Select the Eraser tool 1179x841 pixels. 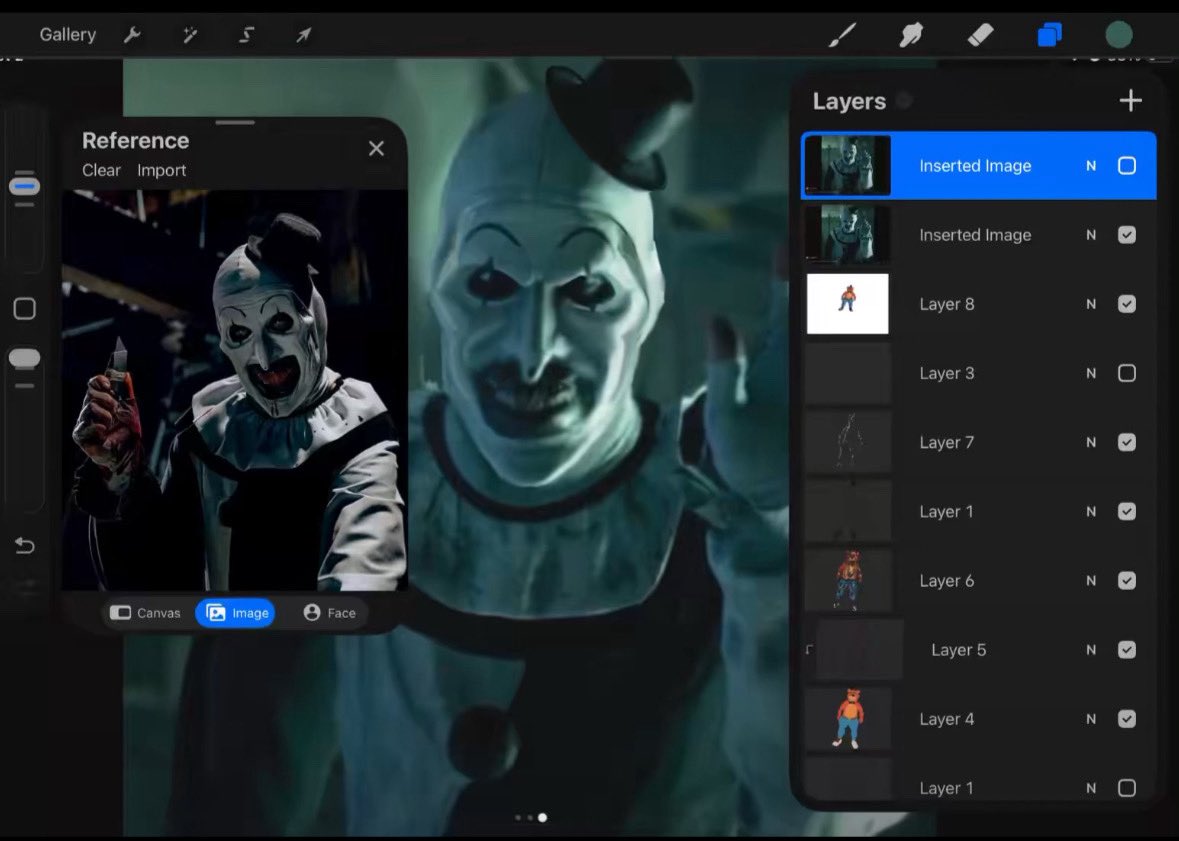(980, 35)
